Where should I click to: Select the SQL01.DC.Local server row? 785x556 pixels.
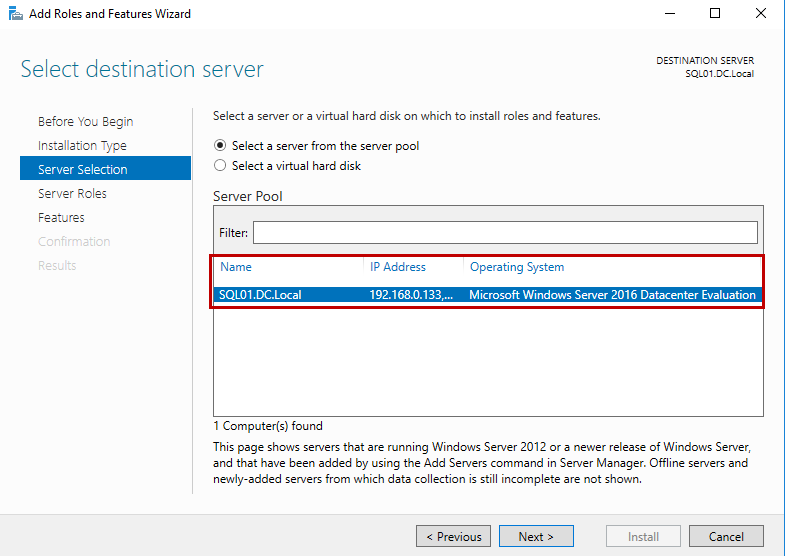click(x=260, y=295)
